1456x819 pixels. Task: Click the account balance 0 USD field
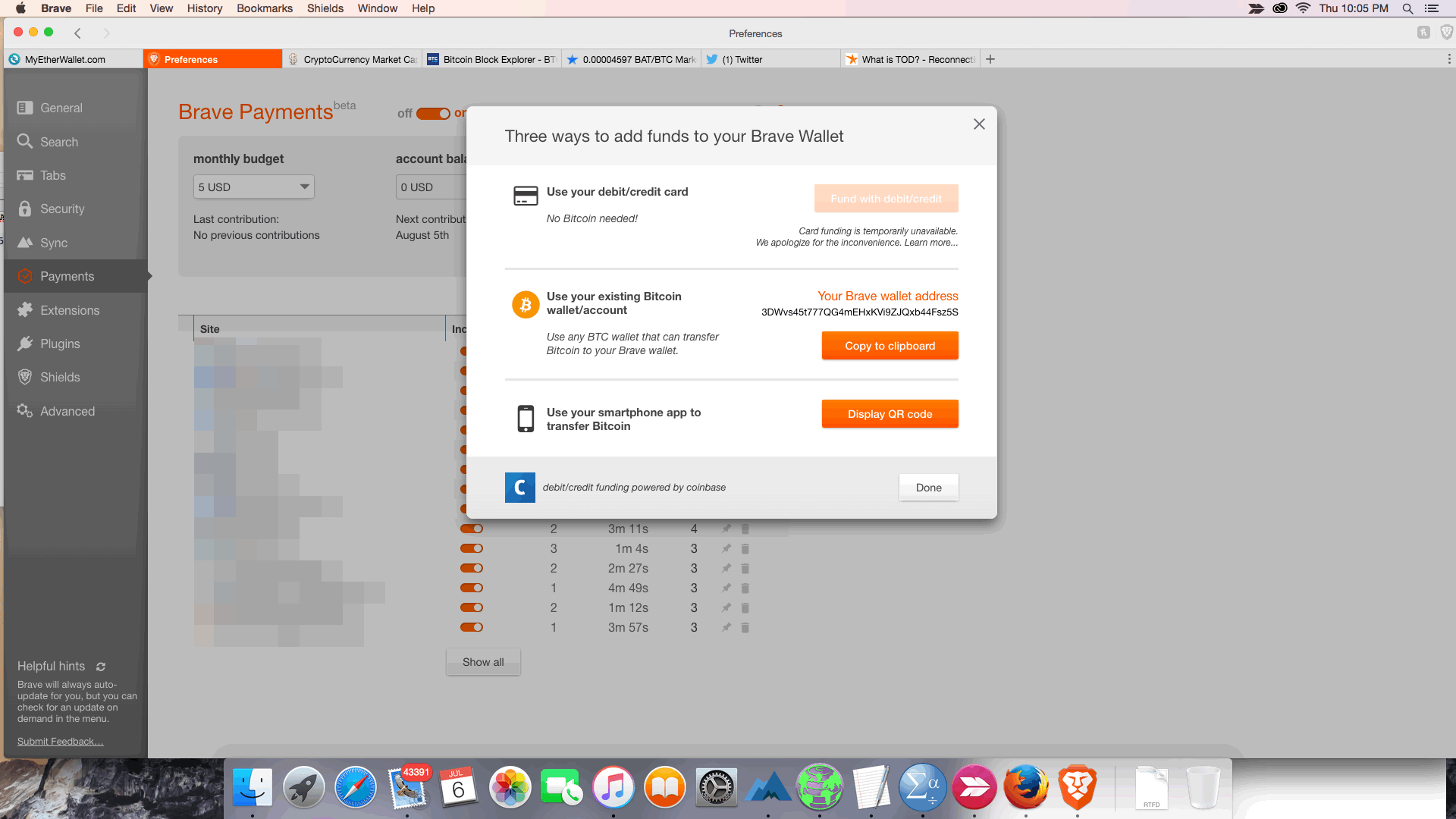coord(431,187)
